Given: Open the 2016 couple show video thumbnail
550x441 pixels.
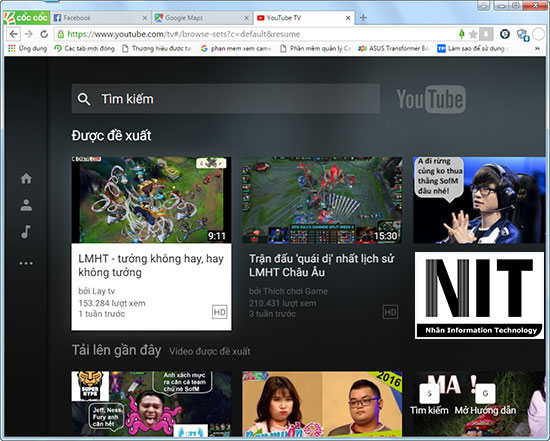Looking at the screenshot, I should (x=322, y=403).
